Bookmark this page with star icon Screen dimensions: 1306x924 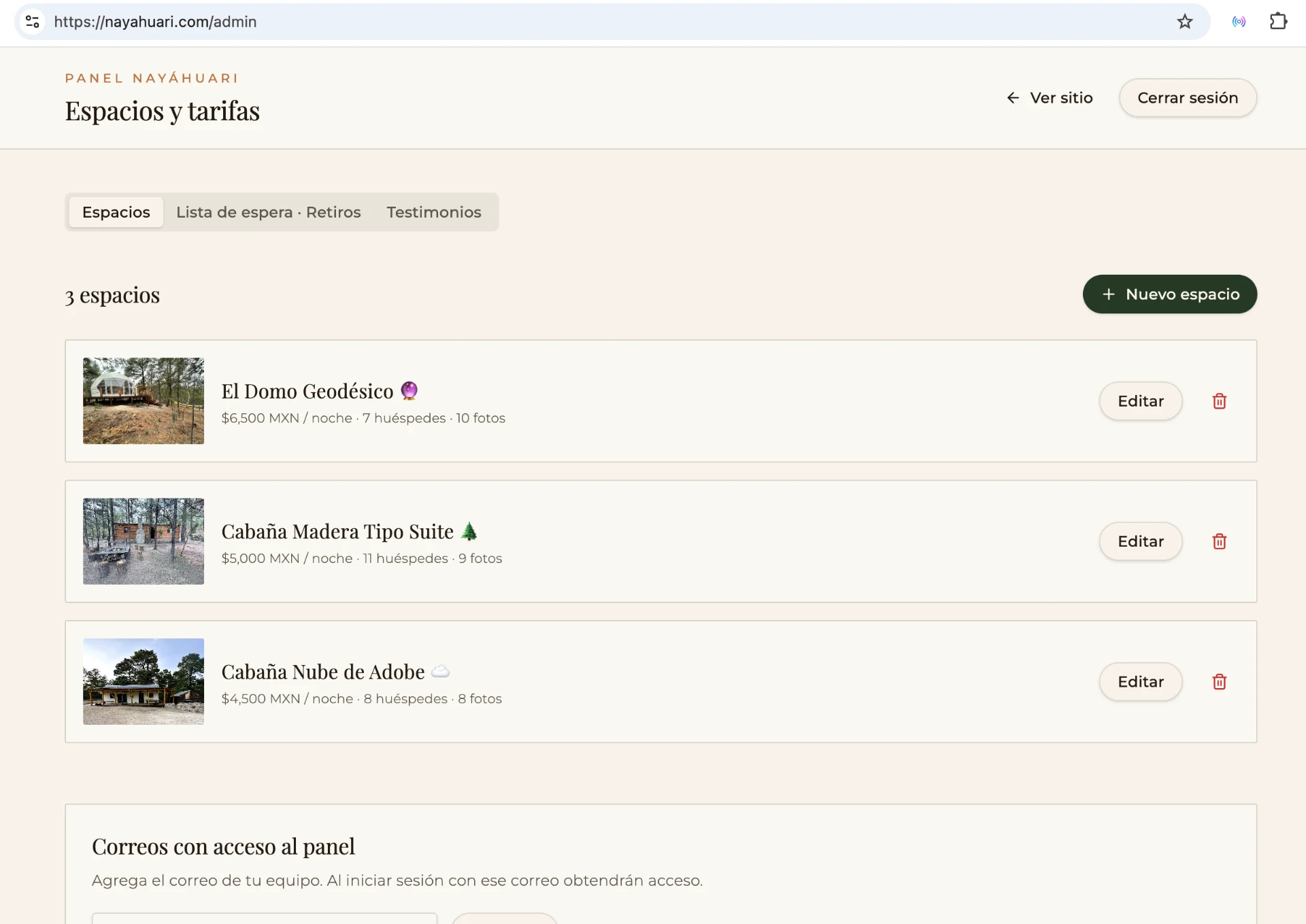(x=1185, y=22)
